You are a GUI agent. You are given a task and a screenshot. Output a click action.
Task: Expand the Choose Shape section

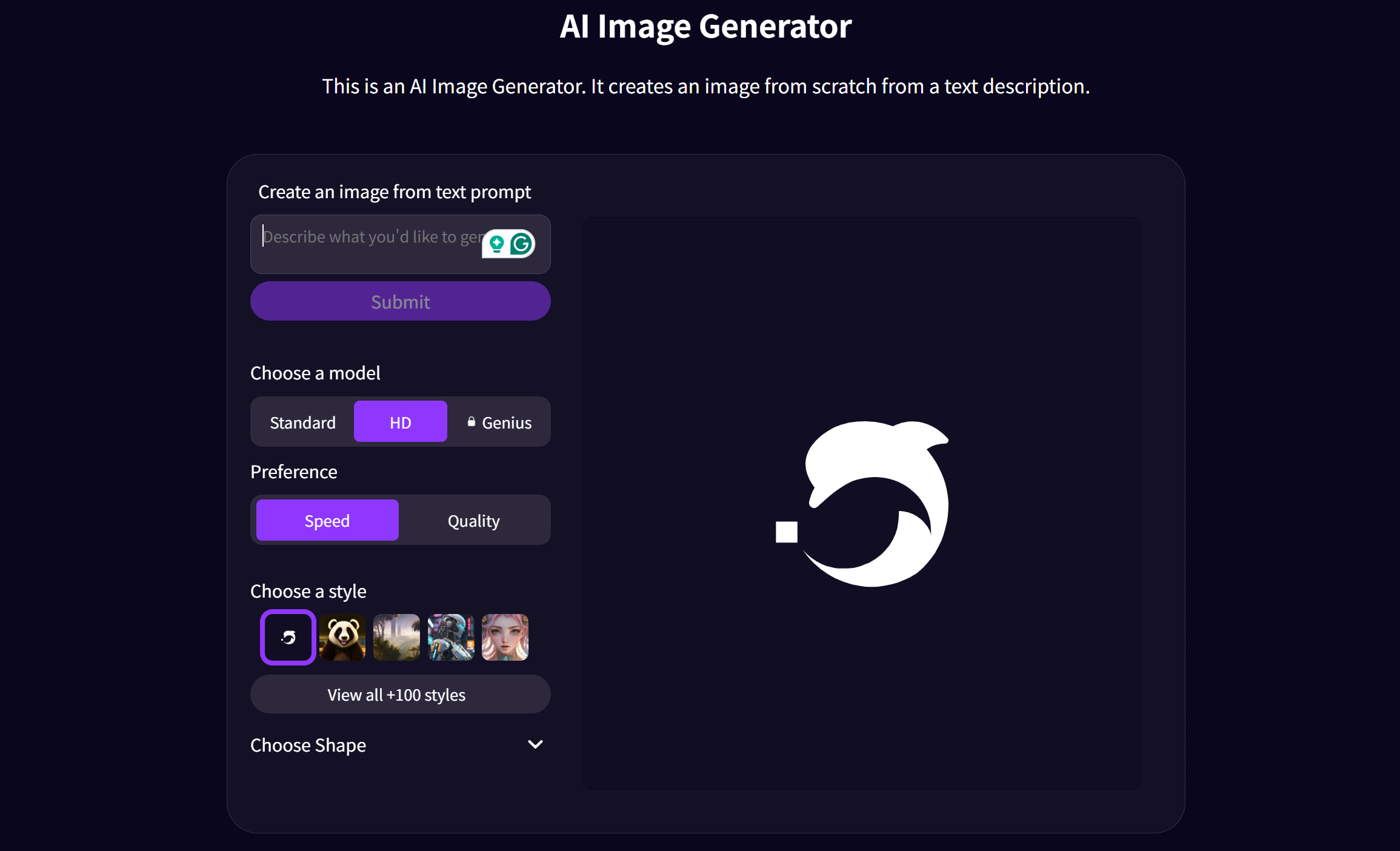[x=308, y=745]
